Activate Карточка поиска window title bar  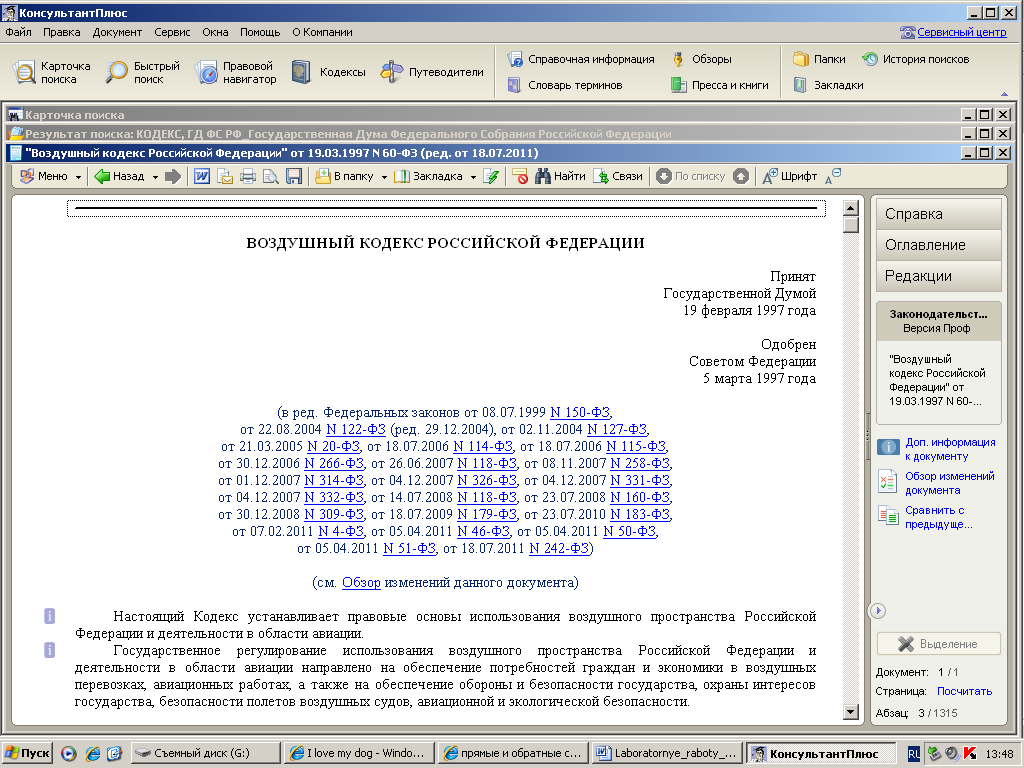tap(483, 115)
